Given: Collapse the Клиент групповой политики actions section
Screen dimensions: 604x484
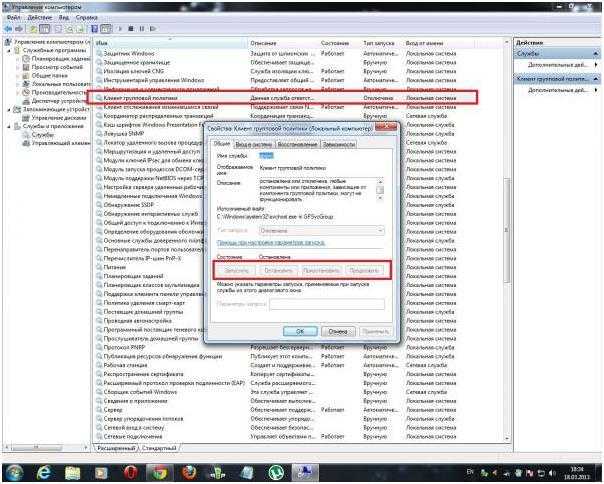Looking at the screenshot, I should (596, 79).
